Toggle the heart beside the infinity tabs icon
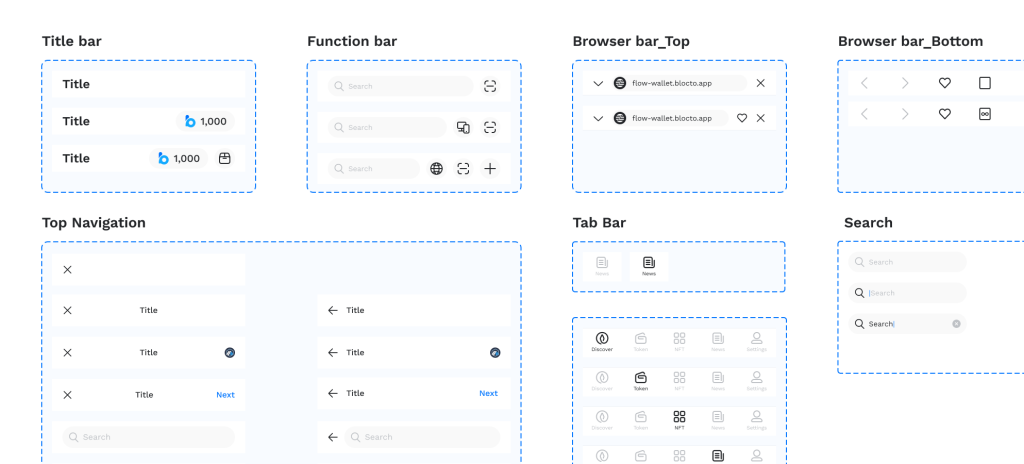 click(944, 115)
